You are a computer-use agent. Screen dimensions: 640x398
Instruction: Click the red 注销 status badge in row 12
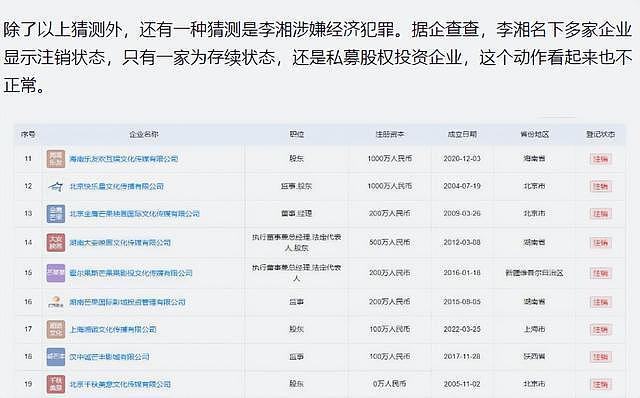pos(600,187)
